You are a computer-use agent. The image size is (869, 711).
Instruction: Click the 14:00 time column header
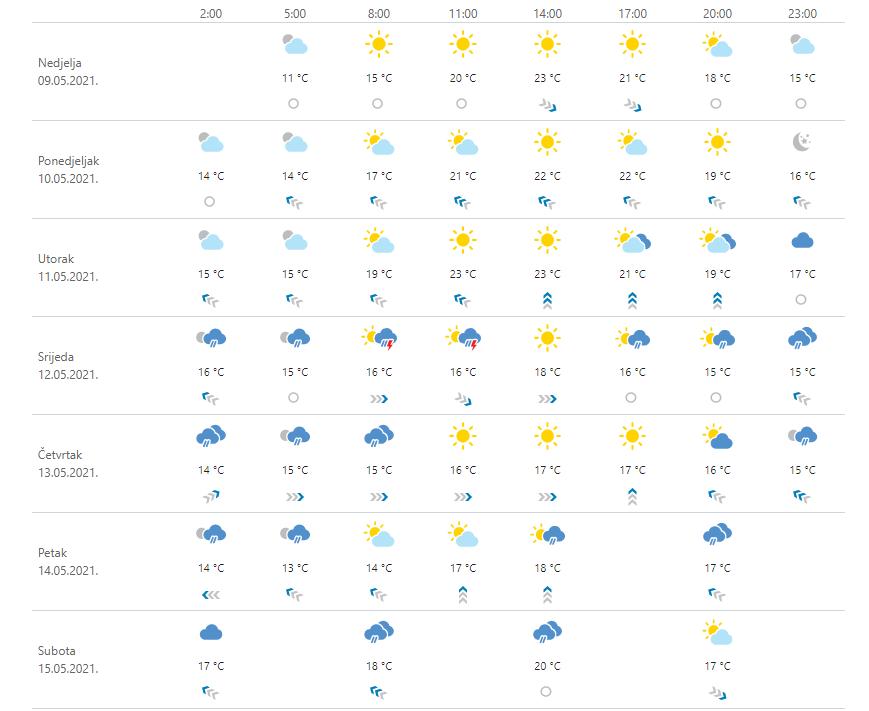click(x=547, y=13)
